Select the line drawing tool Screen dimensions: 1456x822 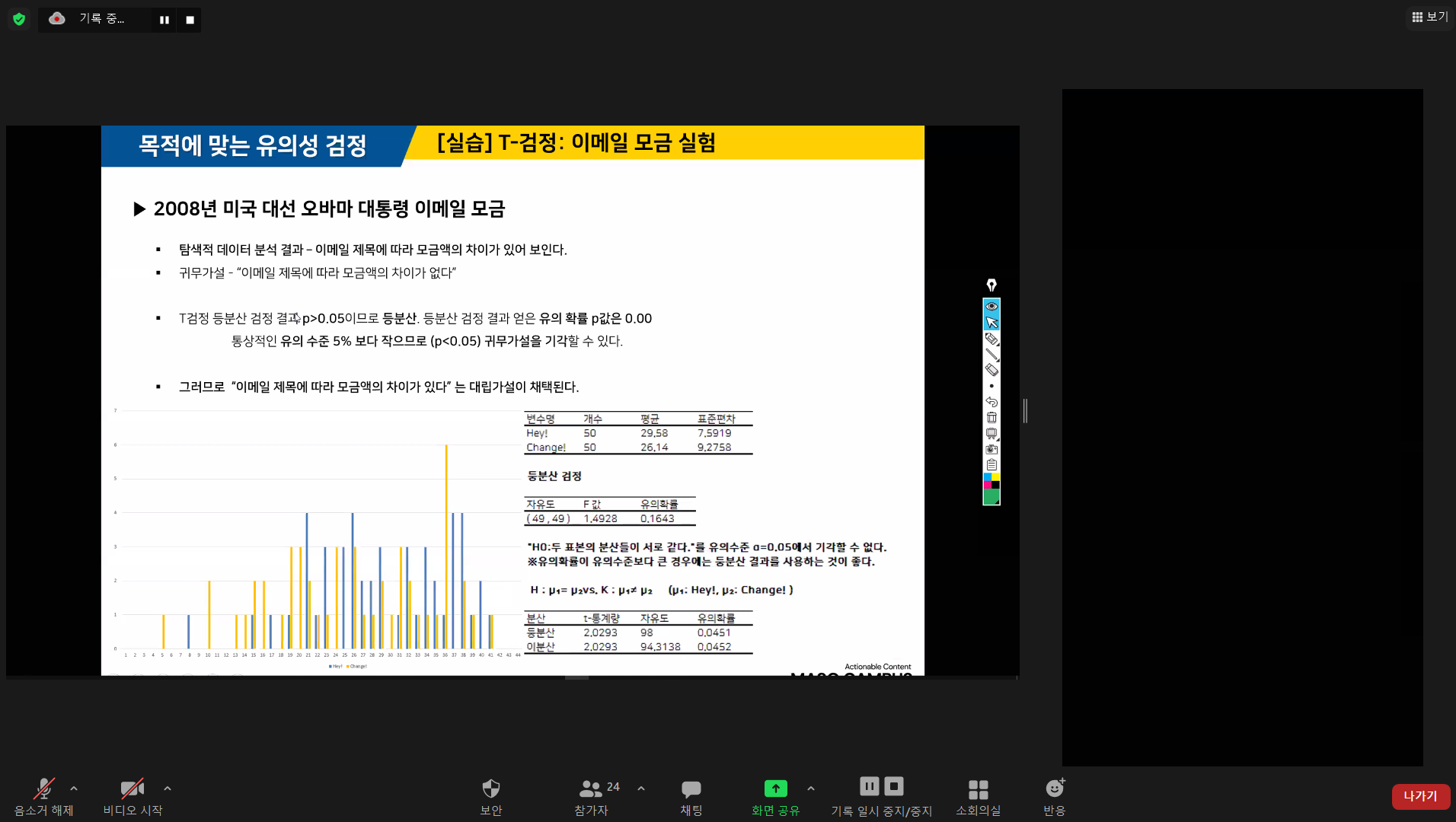pyautogui.click(x=991, y=355)
